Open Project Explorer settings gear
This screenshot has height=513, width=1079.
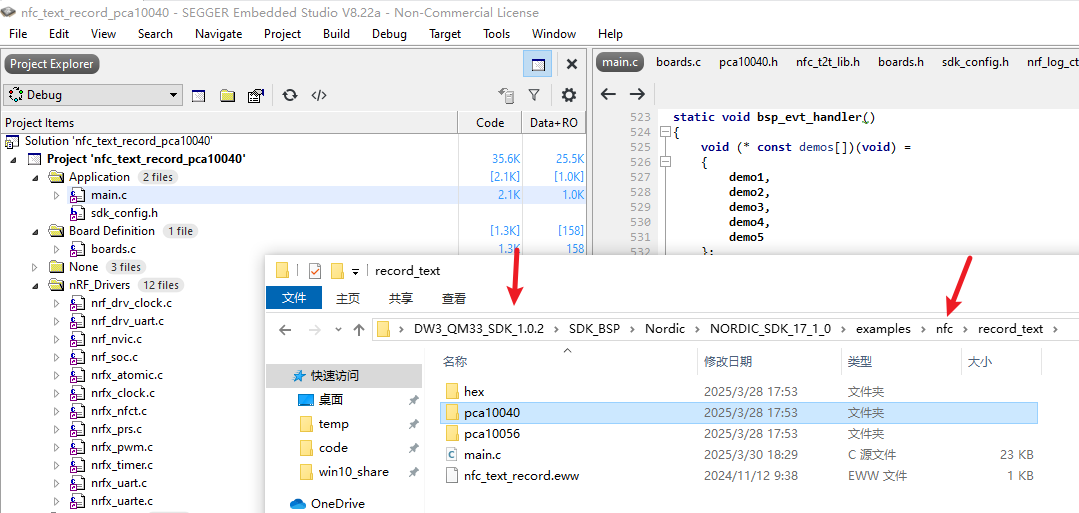pyautogui.click(x=568, y=95)
